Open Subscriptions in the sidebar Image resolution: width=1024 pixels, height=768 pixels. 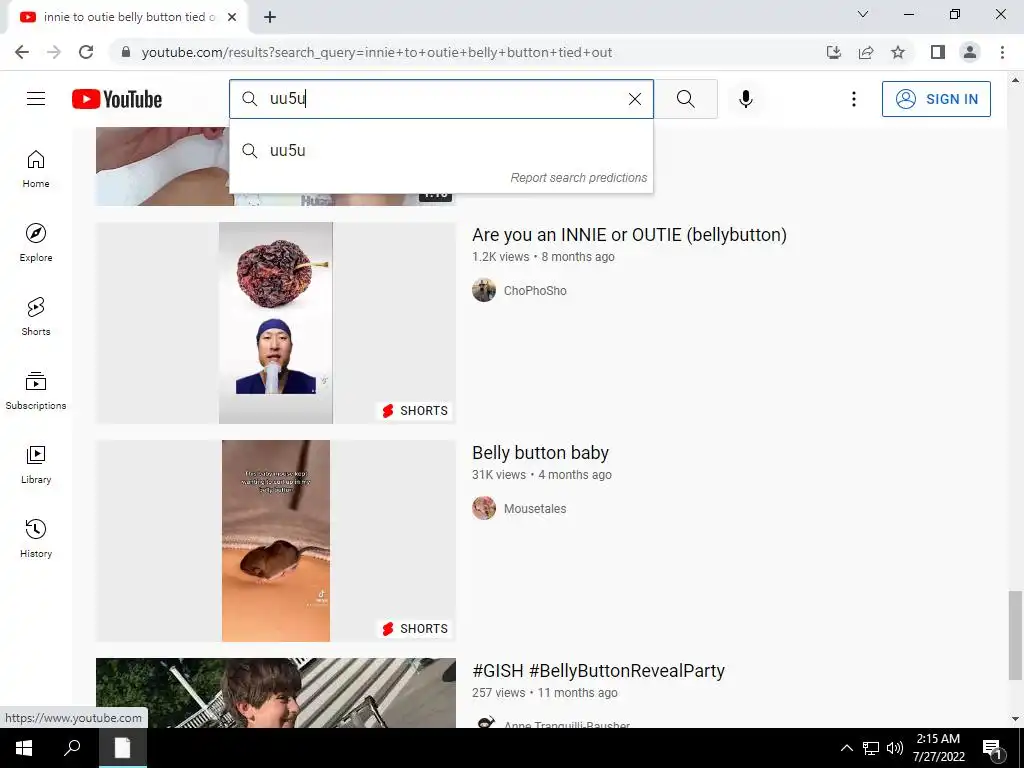click(x=36, y=391)
